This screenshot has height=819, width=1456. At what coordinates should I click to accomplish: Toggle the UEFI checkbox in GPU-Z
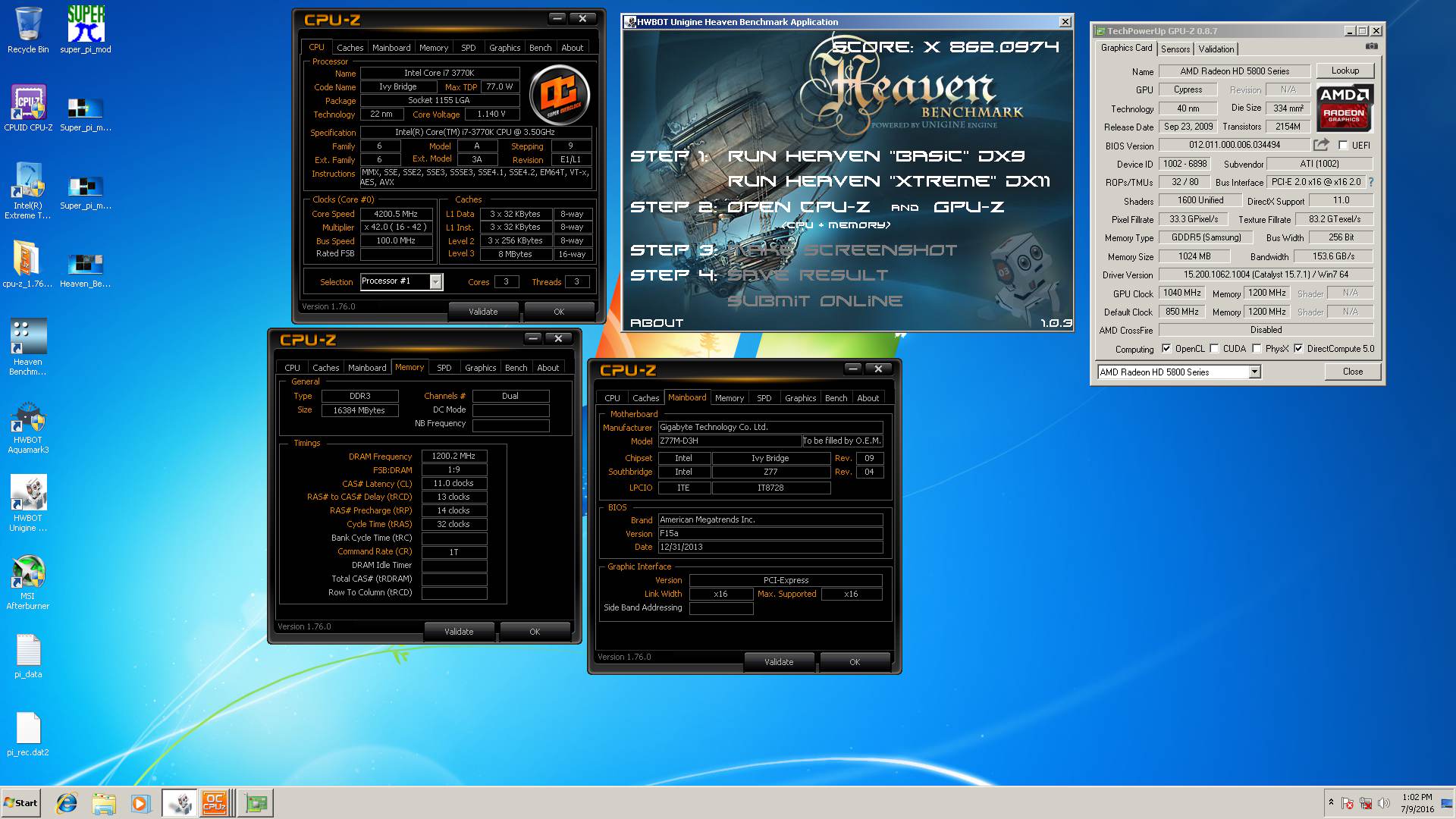1343,145
